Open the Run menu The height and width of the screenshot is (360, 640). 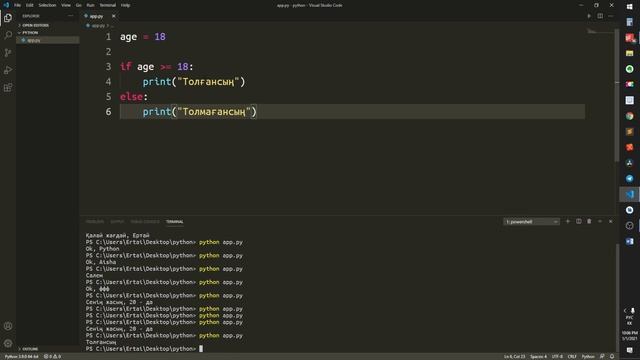coord(90,5)
